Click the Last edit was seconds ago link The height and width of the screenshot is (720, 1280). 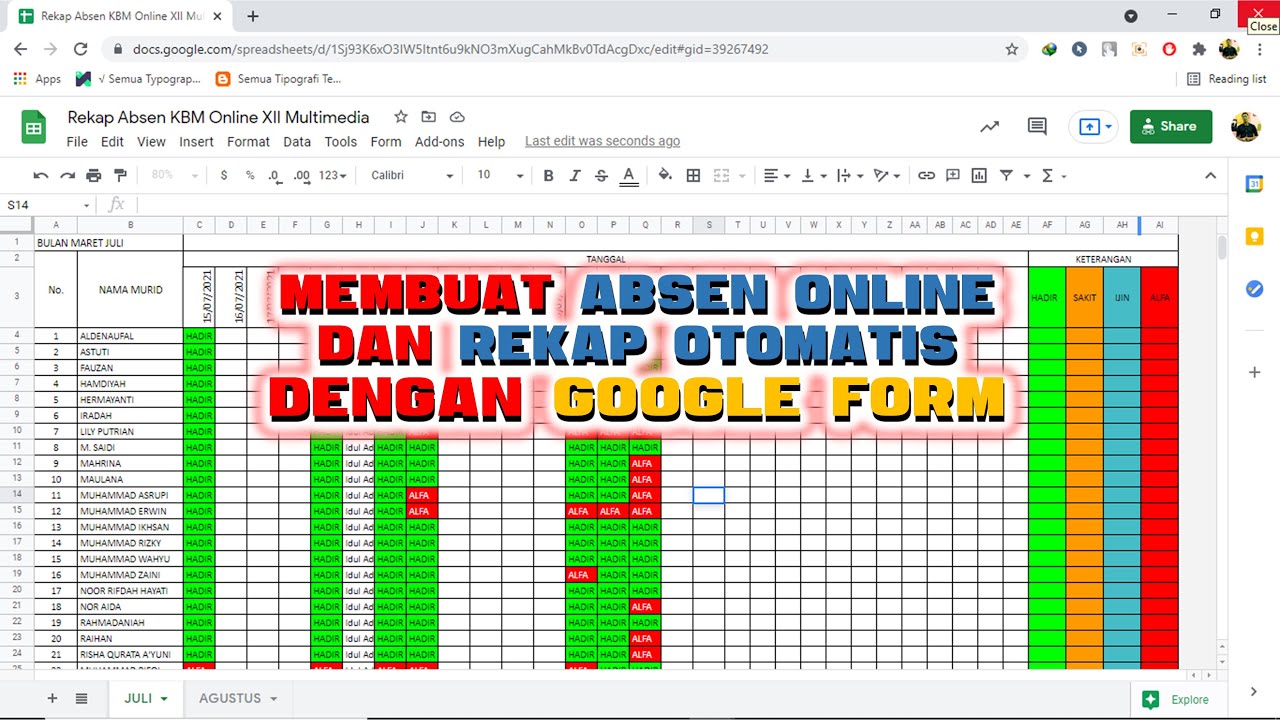(602, 141)
